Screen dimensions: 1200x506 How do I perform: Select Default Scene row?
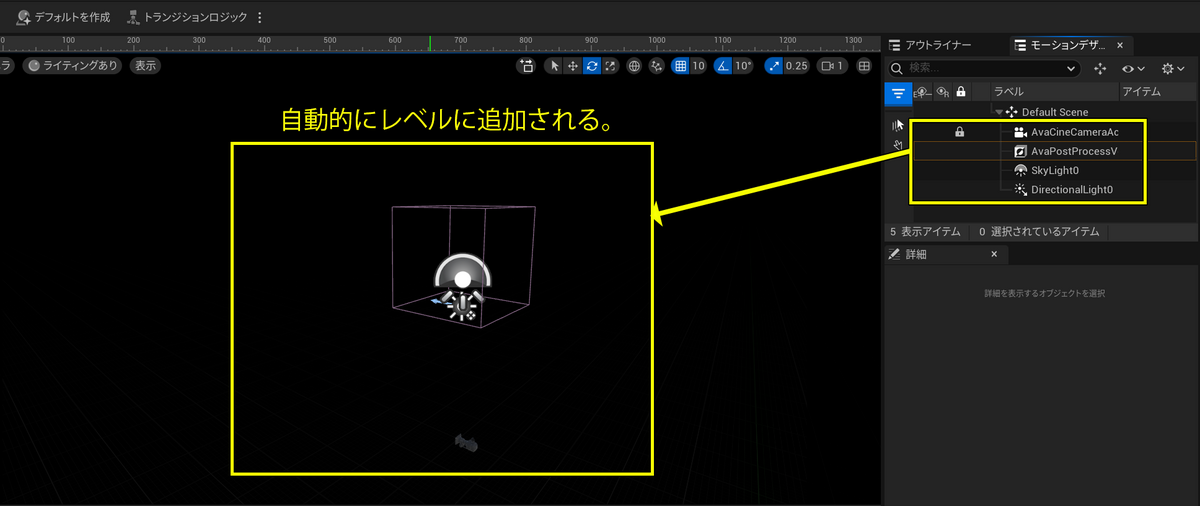point(1054,112)
